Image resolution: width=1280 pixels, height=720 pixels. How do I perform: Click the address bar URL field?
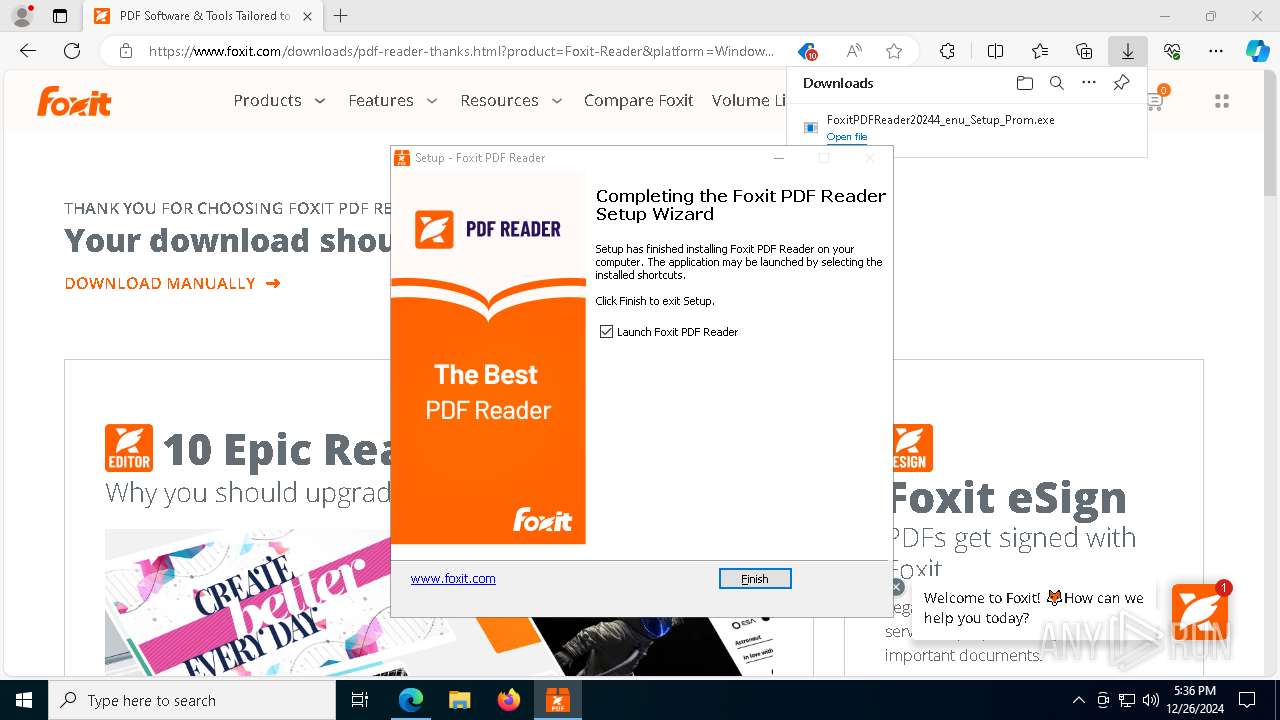[460, 51]
